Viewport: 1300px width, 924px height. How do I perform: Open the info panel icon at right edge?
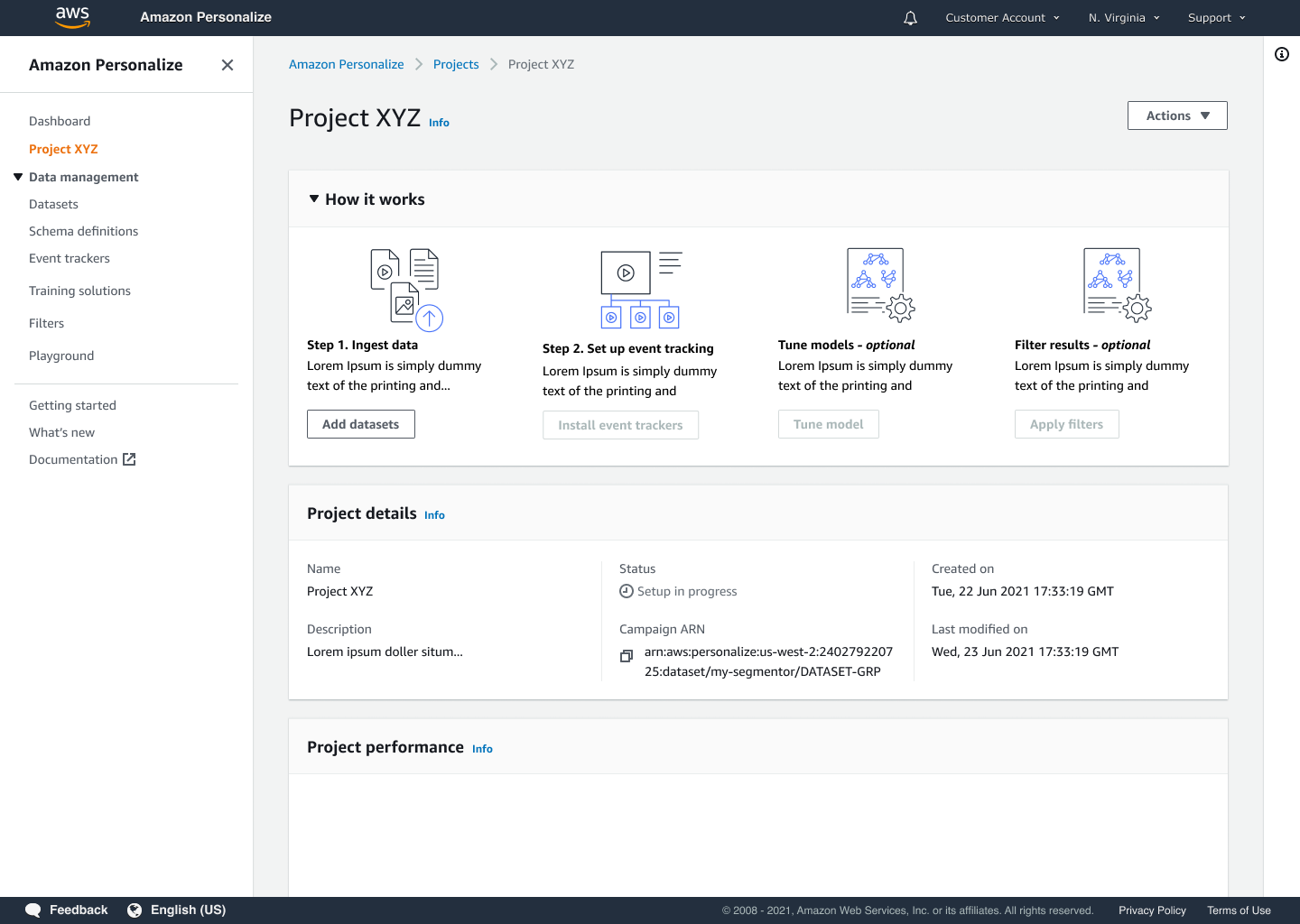(1282, 54)
